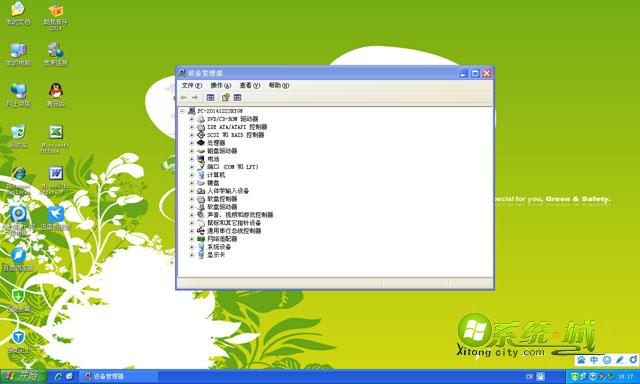Click the 开始 Start button
This screenshot has height=384, width=640.
(x=24, y=376)
